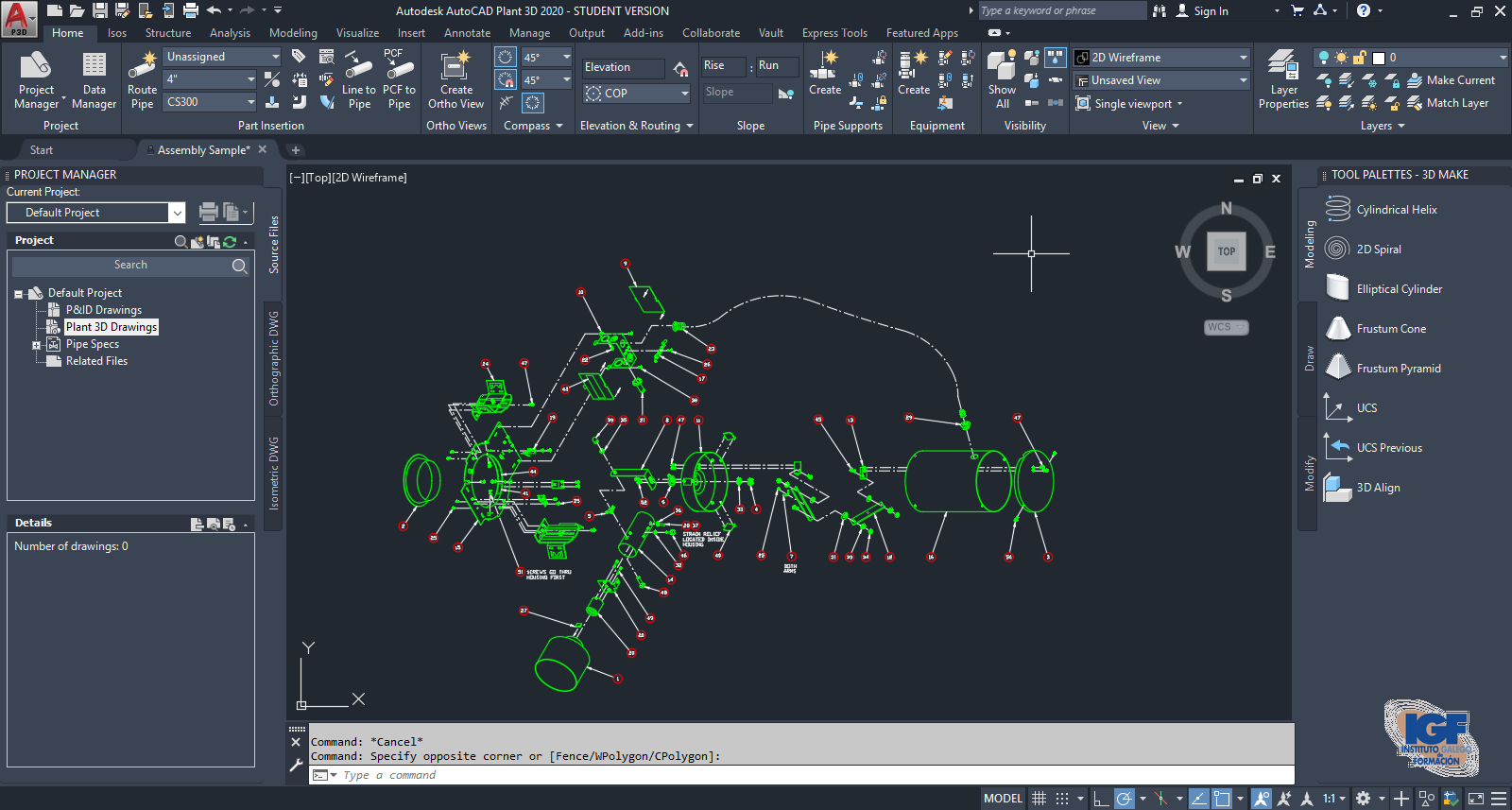
Task: Switch to the Start document tab
Action: click(42, 150)
